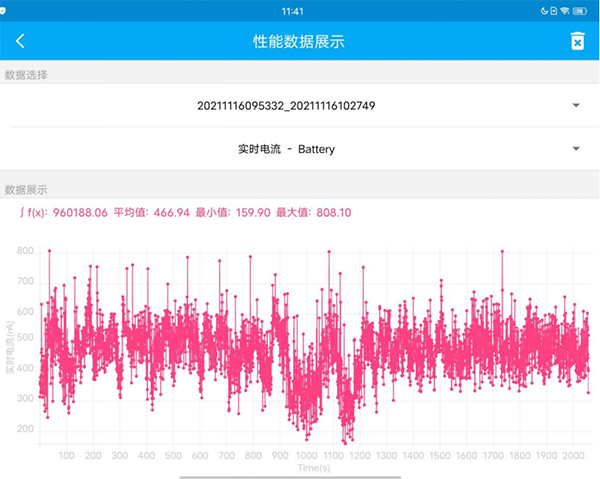Tap the Wi-Fi status icon

[565, 10]
